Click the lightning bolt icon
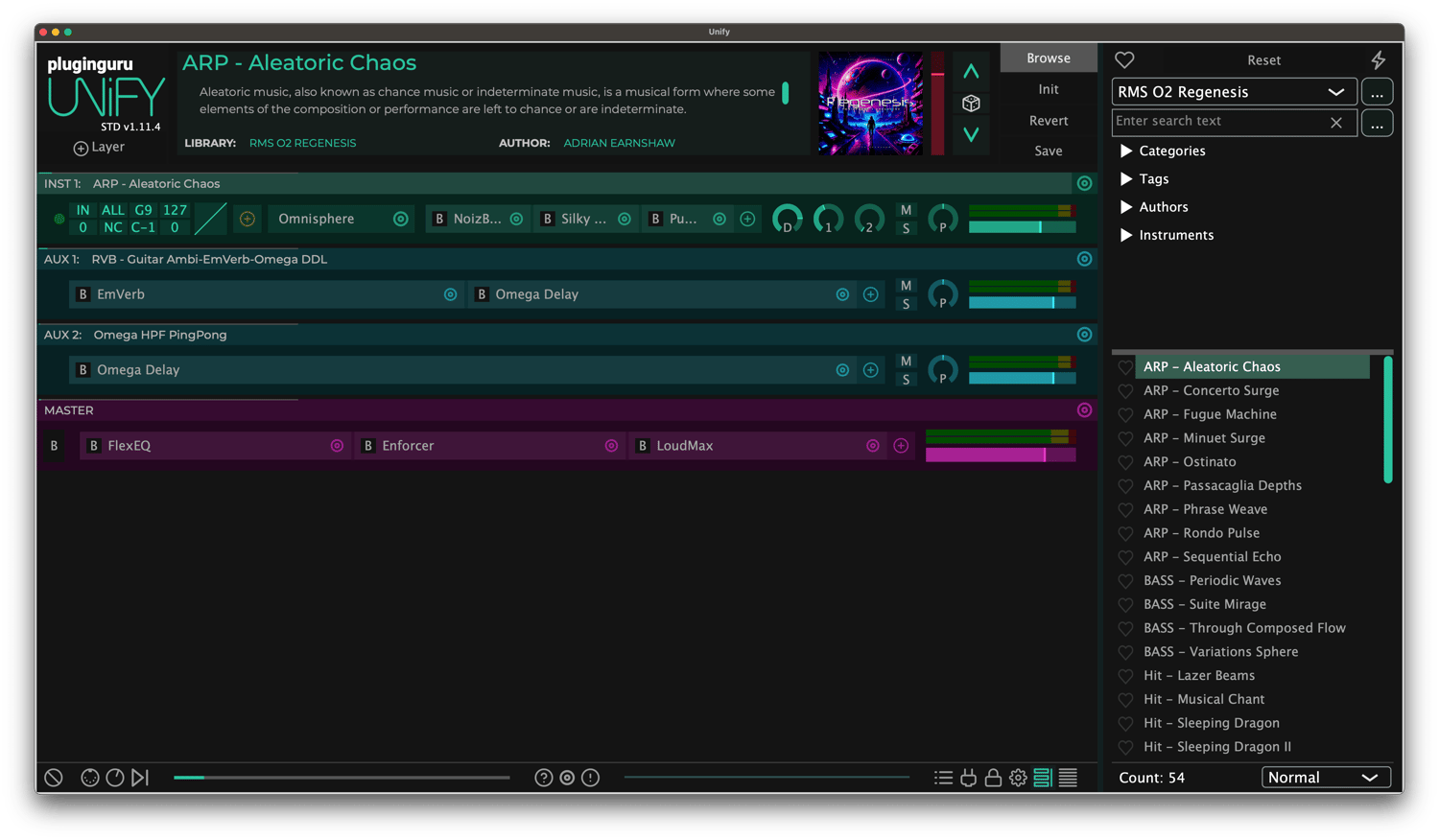This screenshot has height=840, width=1439. pyautogui.click(x=1379, y=60)
